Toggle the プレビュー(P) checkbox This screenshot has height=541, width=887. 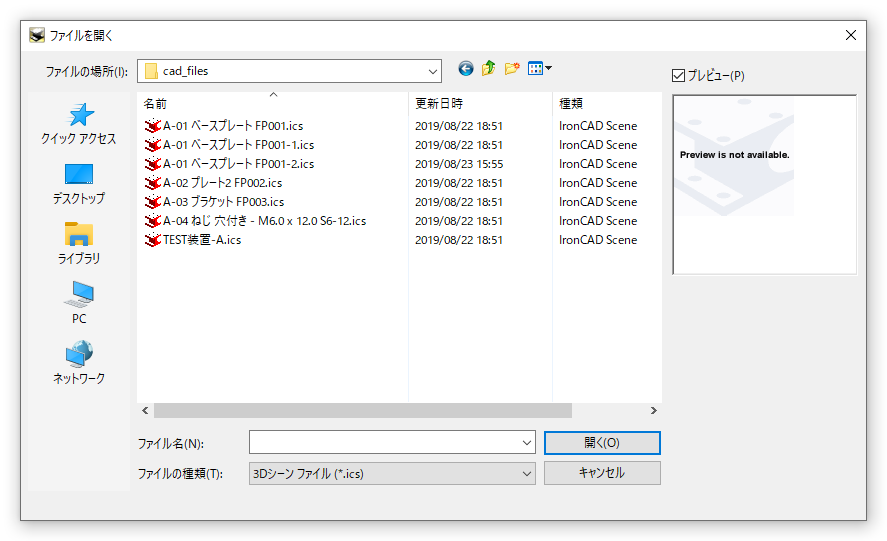(x=678, y=75)
